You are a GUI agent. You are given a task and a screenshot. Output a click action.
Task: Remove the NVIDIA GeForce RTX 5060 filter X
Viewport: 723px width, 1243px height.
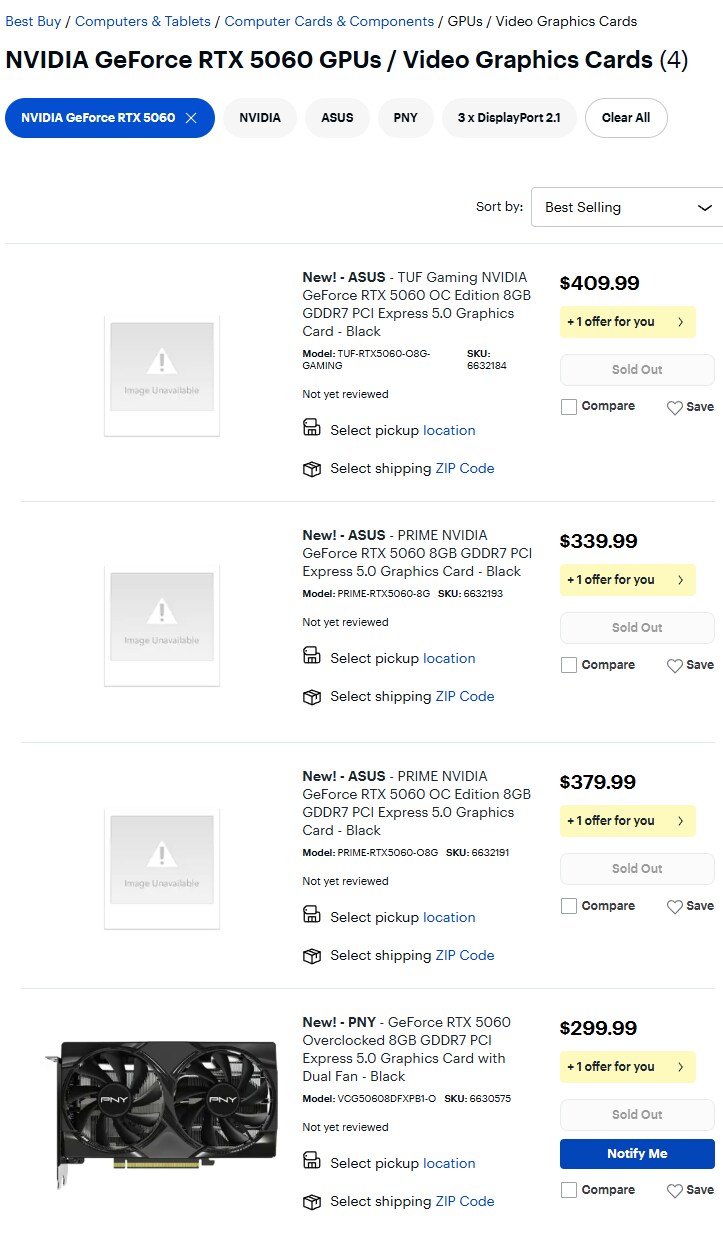point(191,118)
